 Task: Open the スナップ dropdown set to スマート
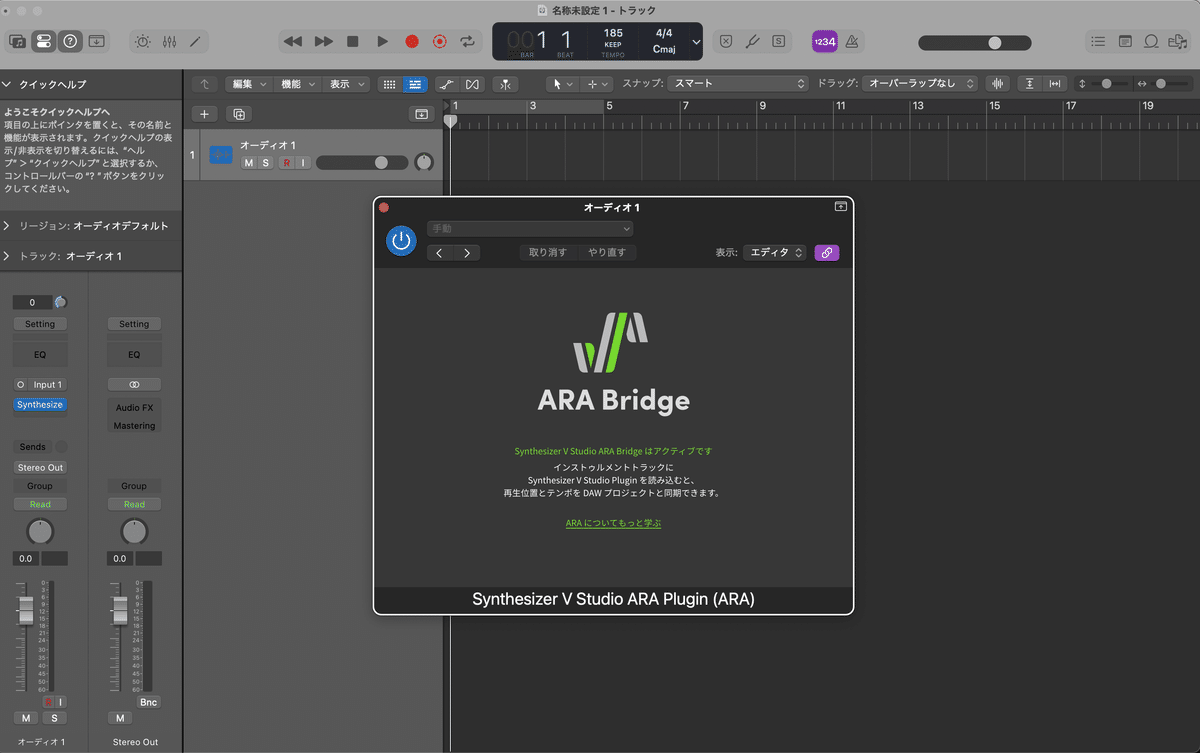738,84
